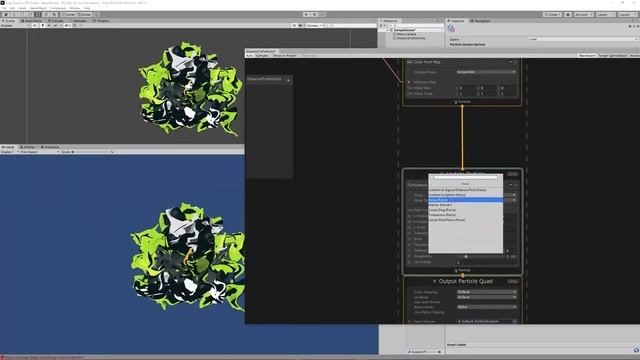
Task: Open the cloud services icon
Action: (x=568, y=15)
